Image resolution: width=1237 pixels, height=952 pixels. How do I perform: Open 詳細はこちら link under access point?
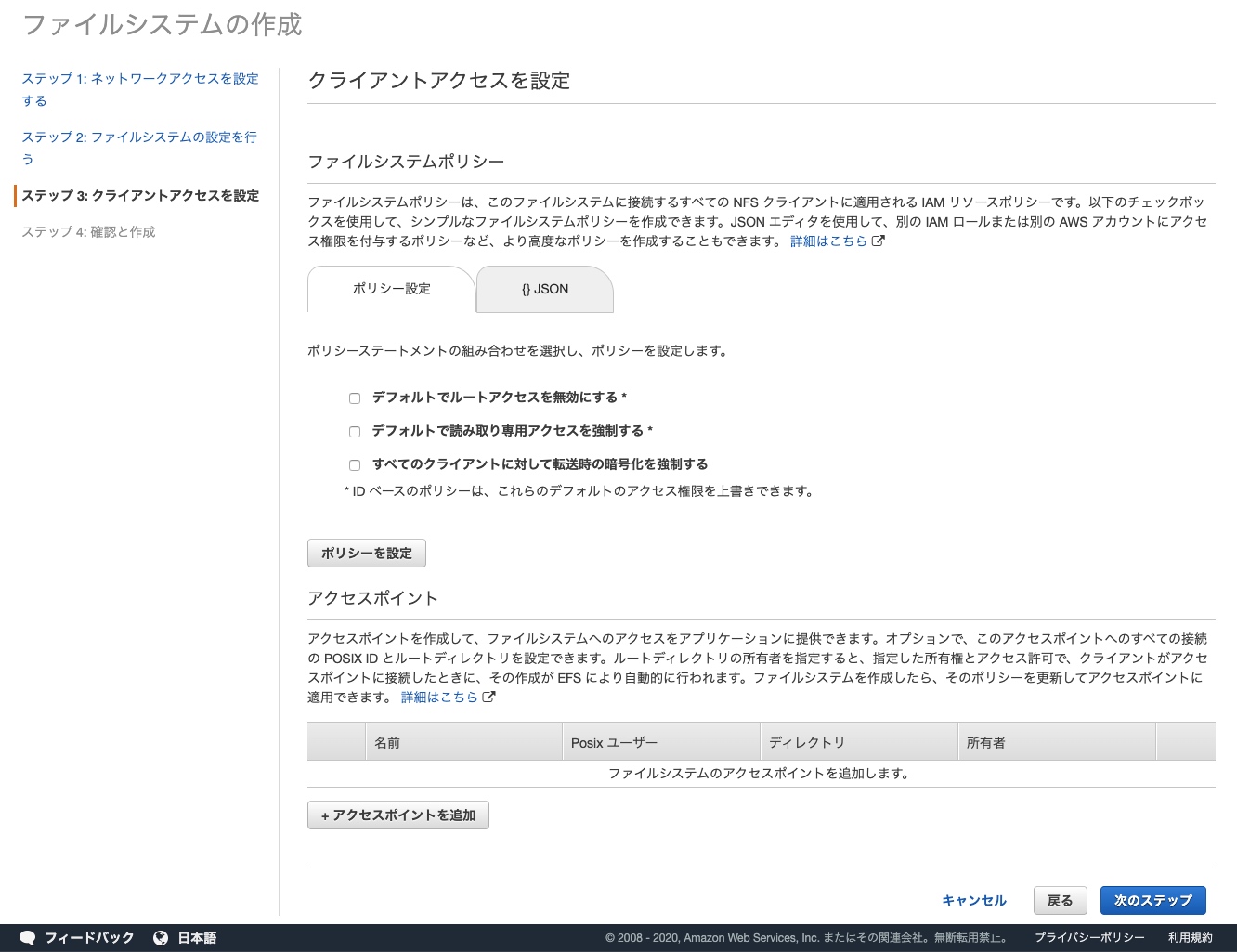pos(439,698)
